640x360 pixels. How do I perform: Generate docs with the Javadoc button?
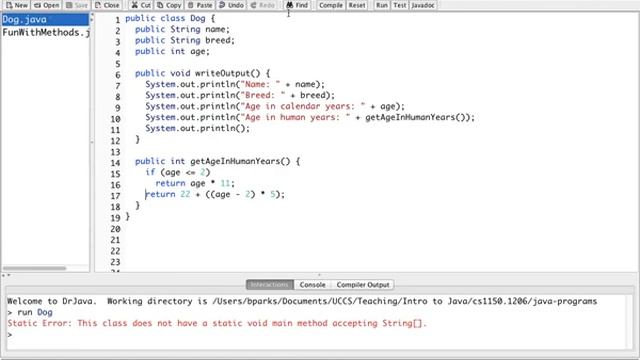(422, 5)
